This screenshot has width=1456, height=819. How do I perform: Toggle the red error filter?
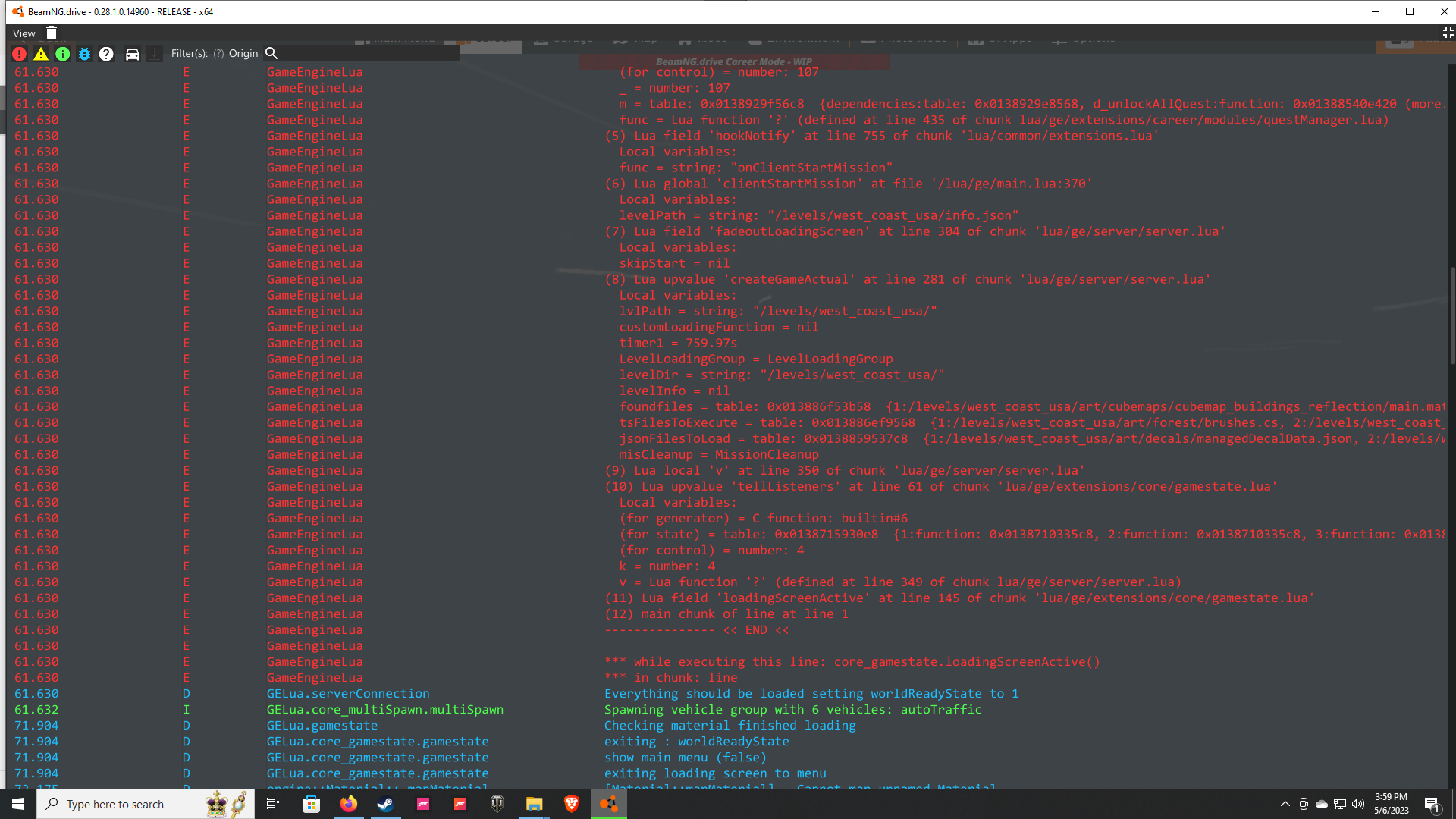pos(20,54)
